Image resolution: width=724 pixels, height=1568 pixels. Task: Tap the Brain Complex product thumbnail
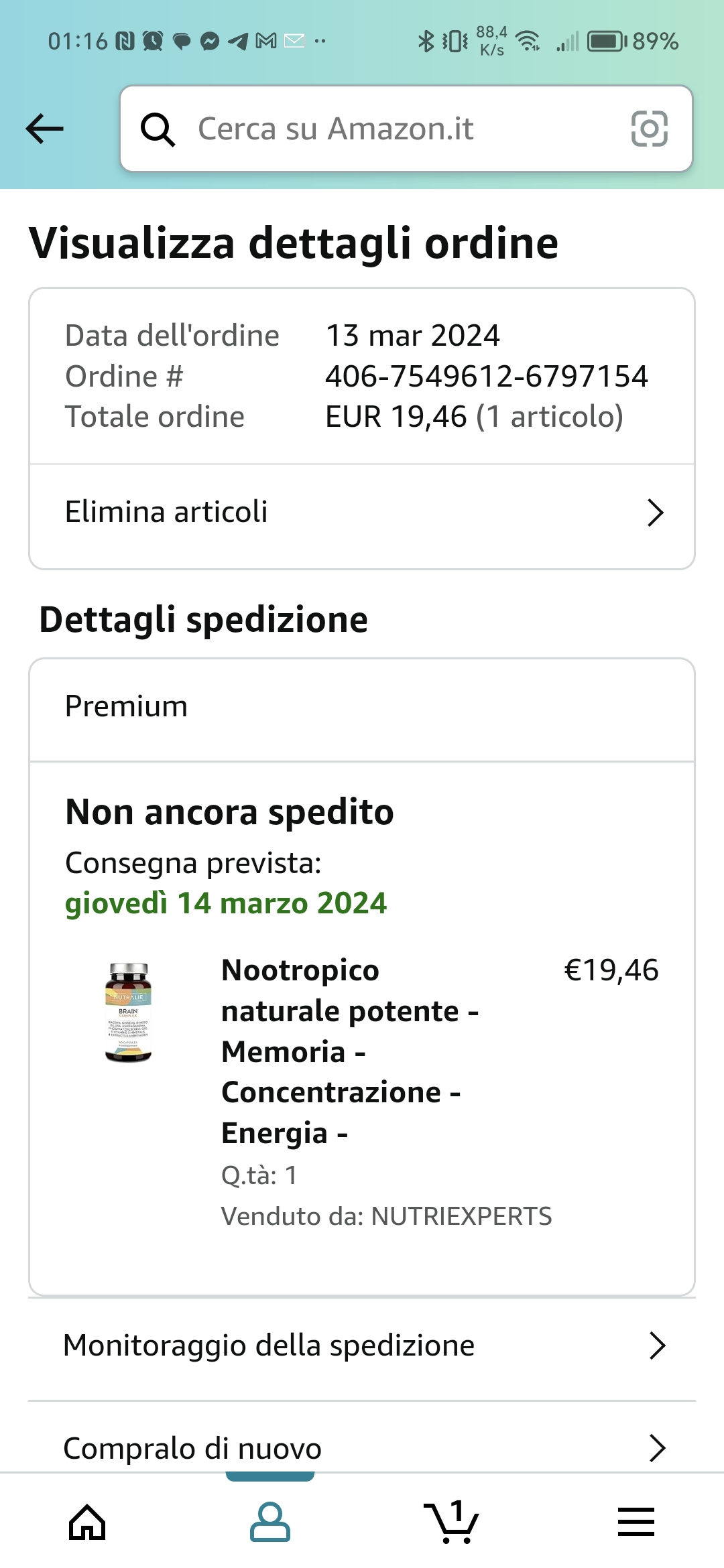(129, 1012)
